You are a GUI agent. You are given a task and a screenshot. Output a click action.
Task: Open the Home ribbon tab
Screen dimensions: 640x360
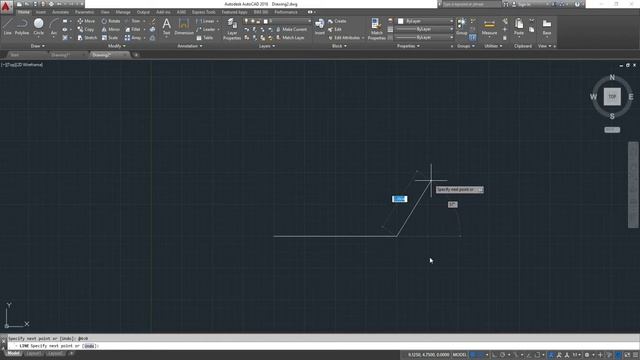(x=24, y=12)
